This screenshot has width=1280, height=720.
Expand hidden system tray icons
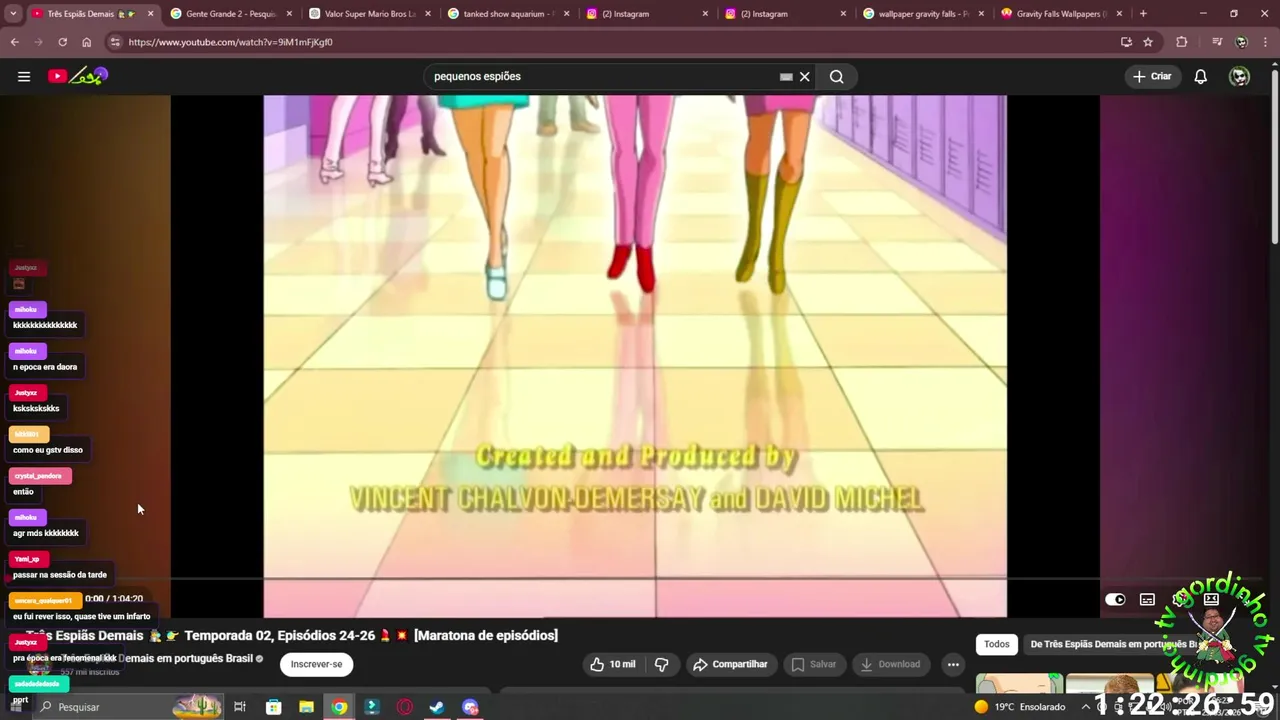click(1085, 707)
